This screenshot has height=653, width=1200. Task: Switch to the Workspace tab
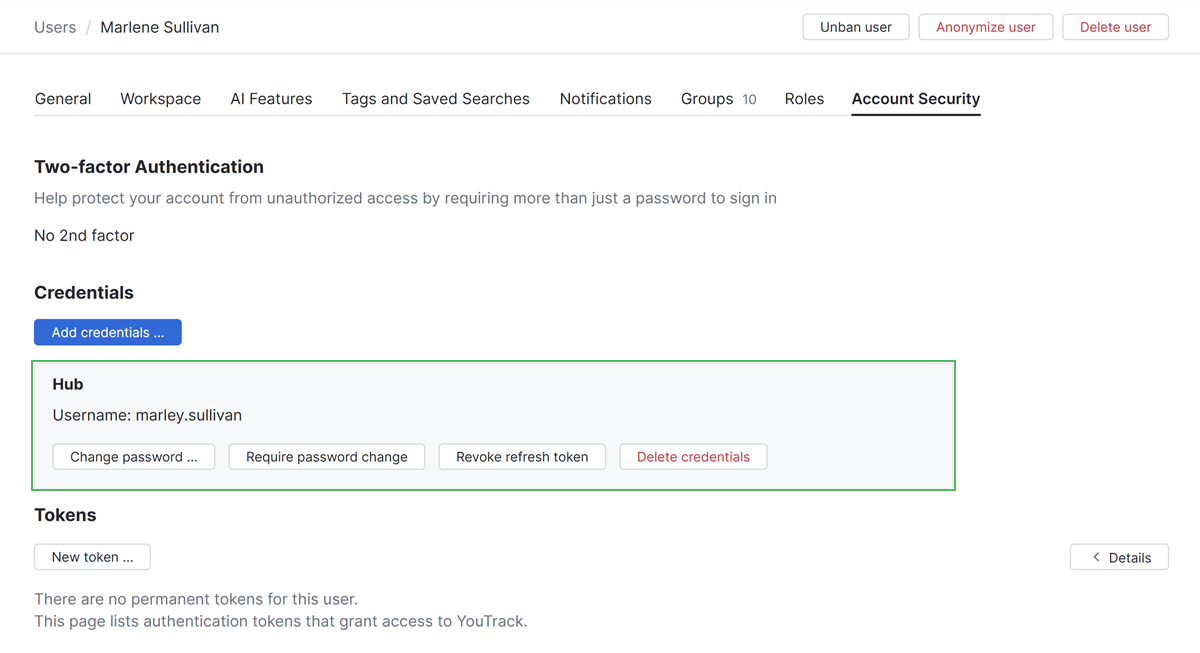tap(160, 99)
